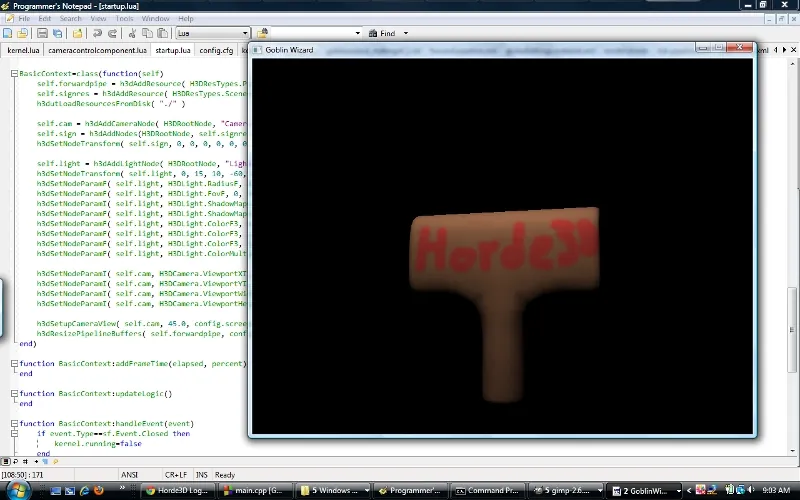Open the Search menu
Screen dimensions: 800x500
coord(70,18)
